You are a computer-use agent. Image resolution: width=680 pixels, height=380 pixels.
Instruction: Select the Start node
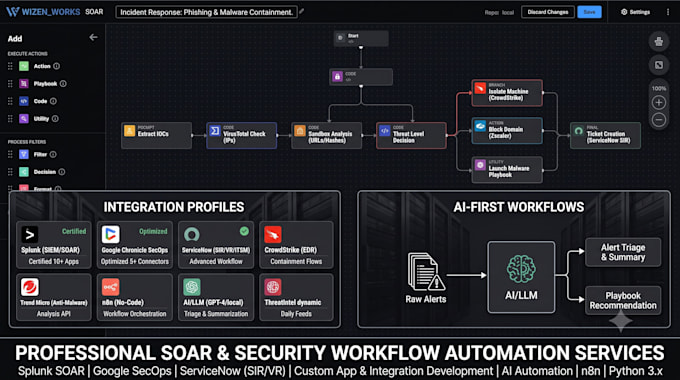coord(361,39)
